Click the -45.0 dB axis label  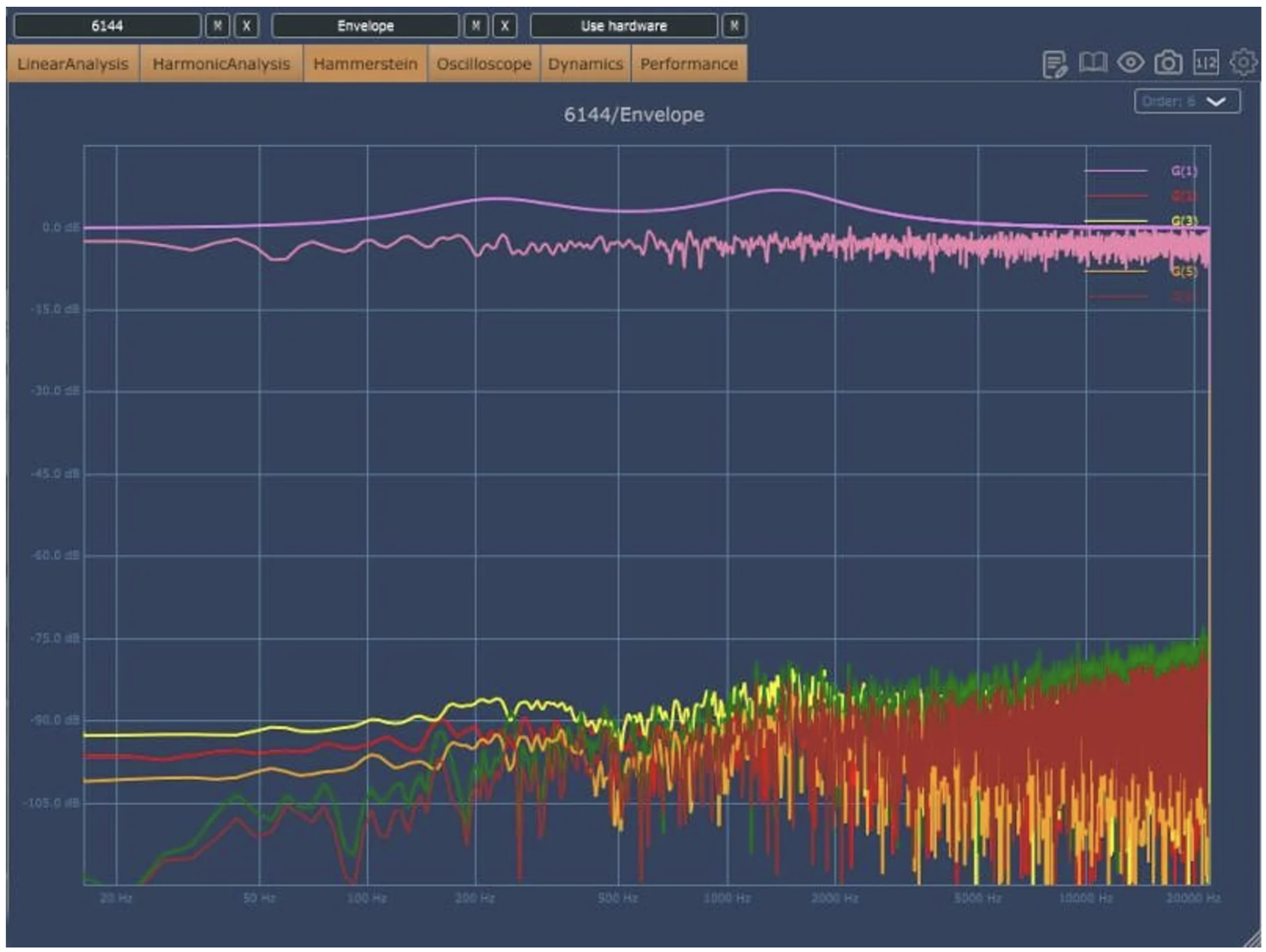pyautogui.click(x=56, y=474)
